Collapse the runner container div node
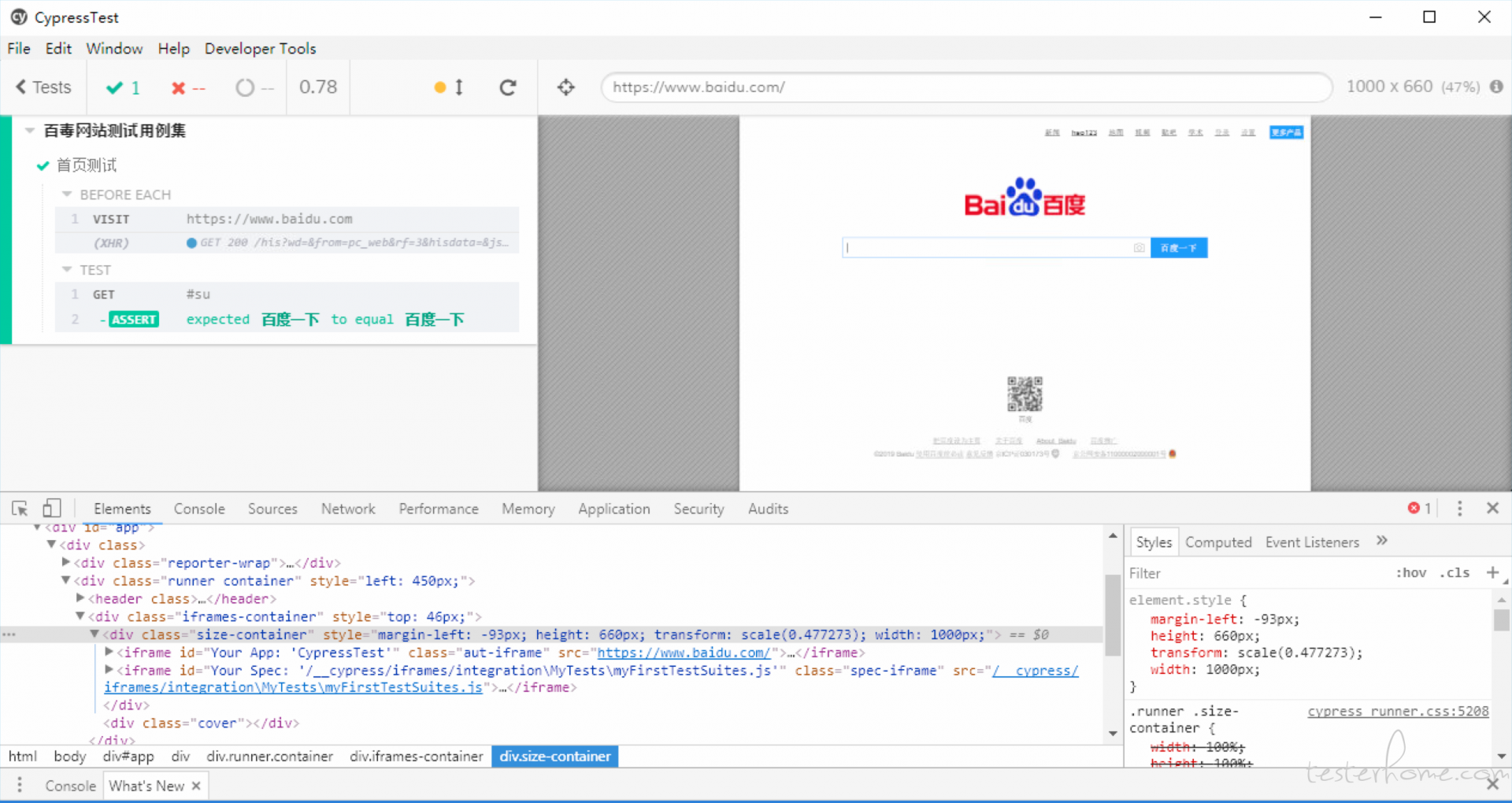 tap(67, 580)
